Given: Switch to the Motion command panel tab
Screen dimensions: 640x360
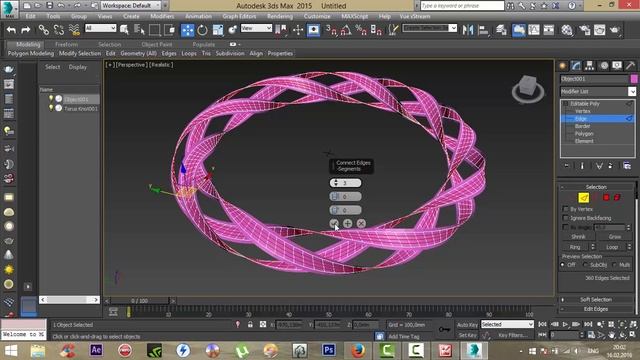Looking at the screenshot, I should coord(604,66).
